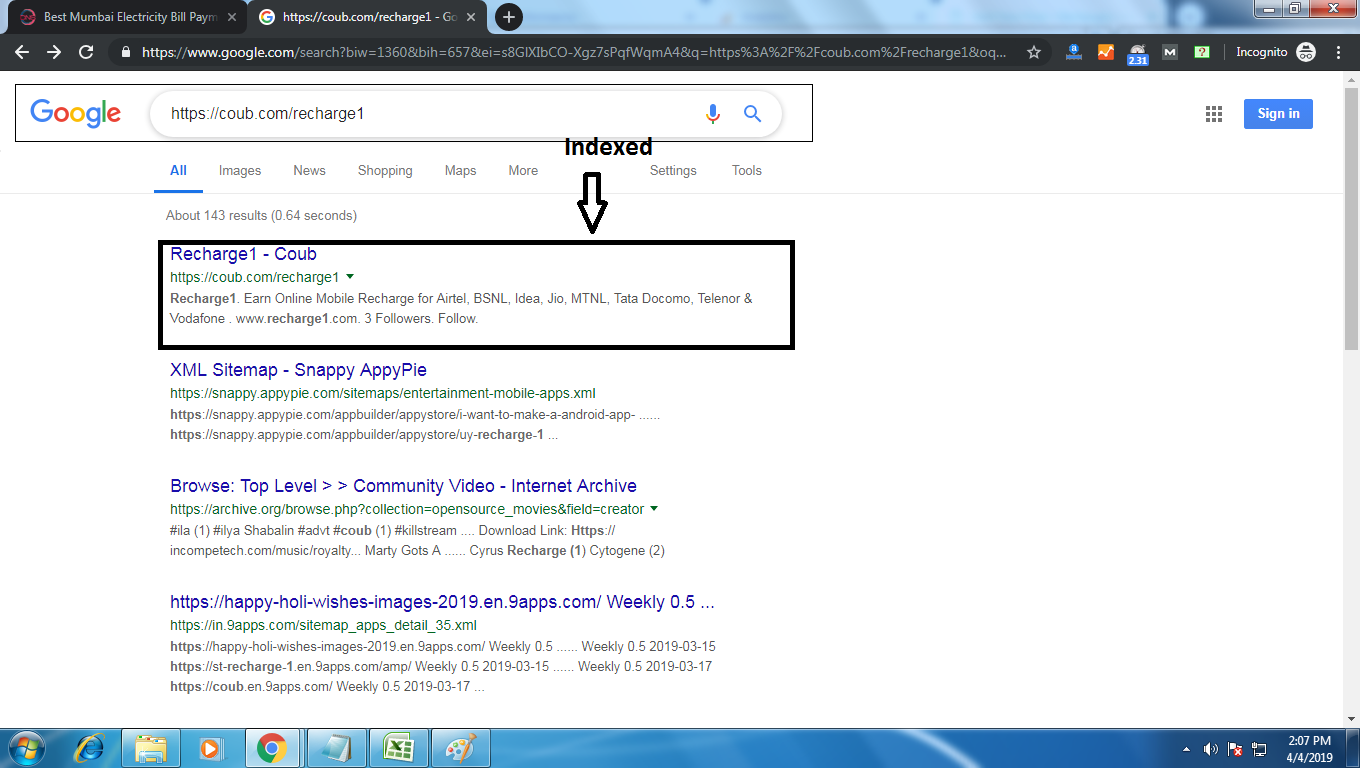Bookmark this page with the star icon
This screenshot has height=768, width=1360.
point(1034,52)
